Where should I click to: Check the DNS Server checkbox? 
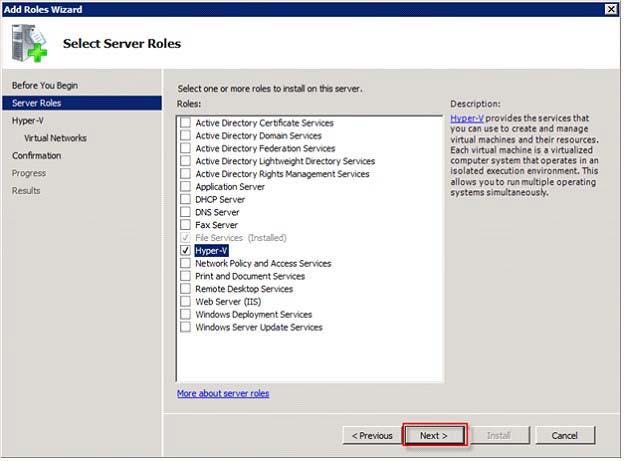click(x=185, y=212)
